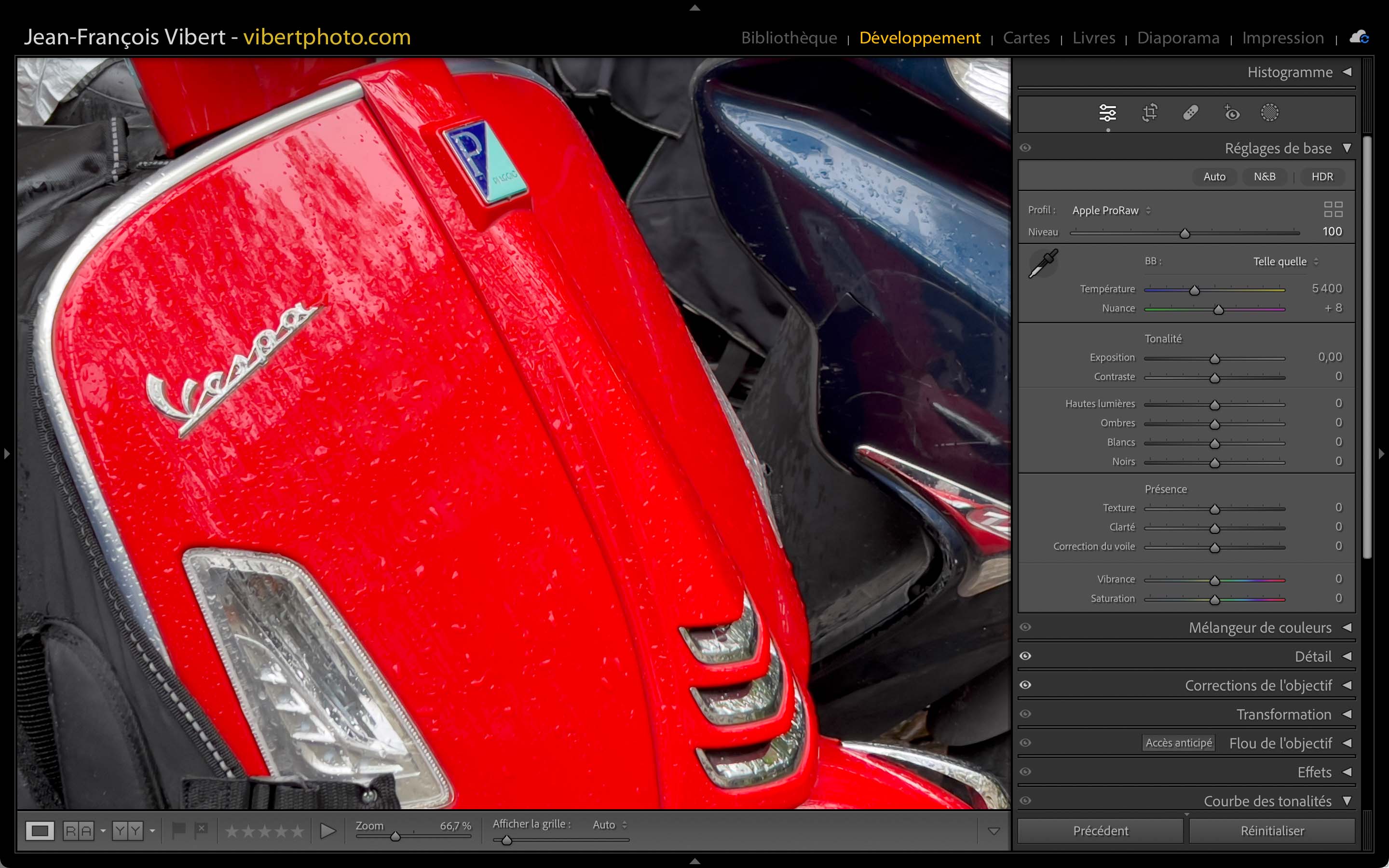
Task: Switch to the Bibliothèque module
Action: [x=789, y=38]
